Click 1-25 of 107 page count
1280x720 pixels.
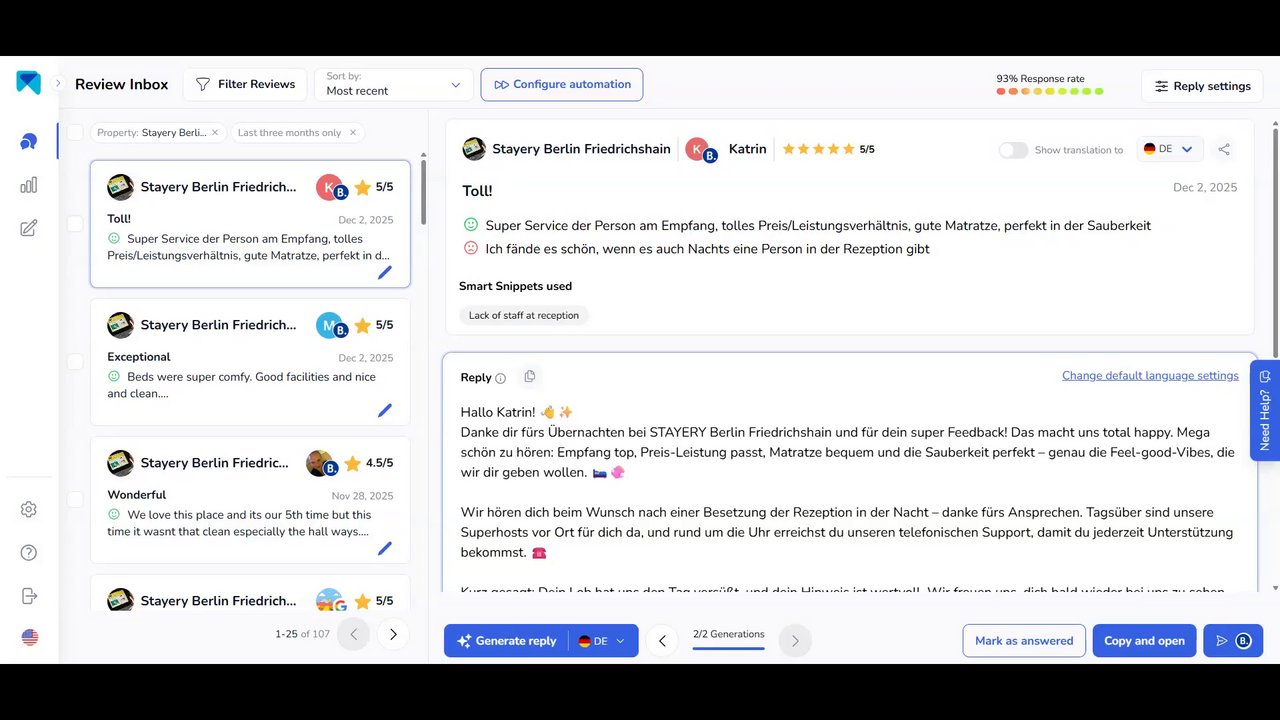[x=302, y=634]
